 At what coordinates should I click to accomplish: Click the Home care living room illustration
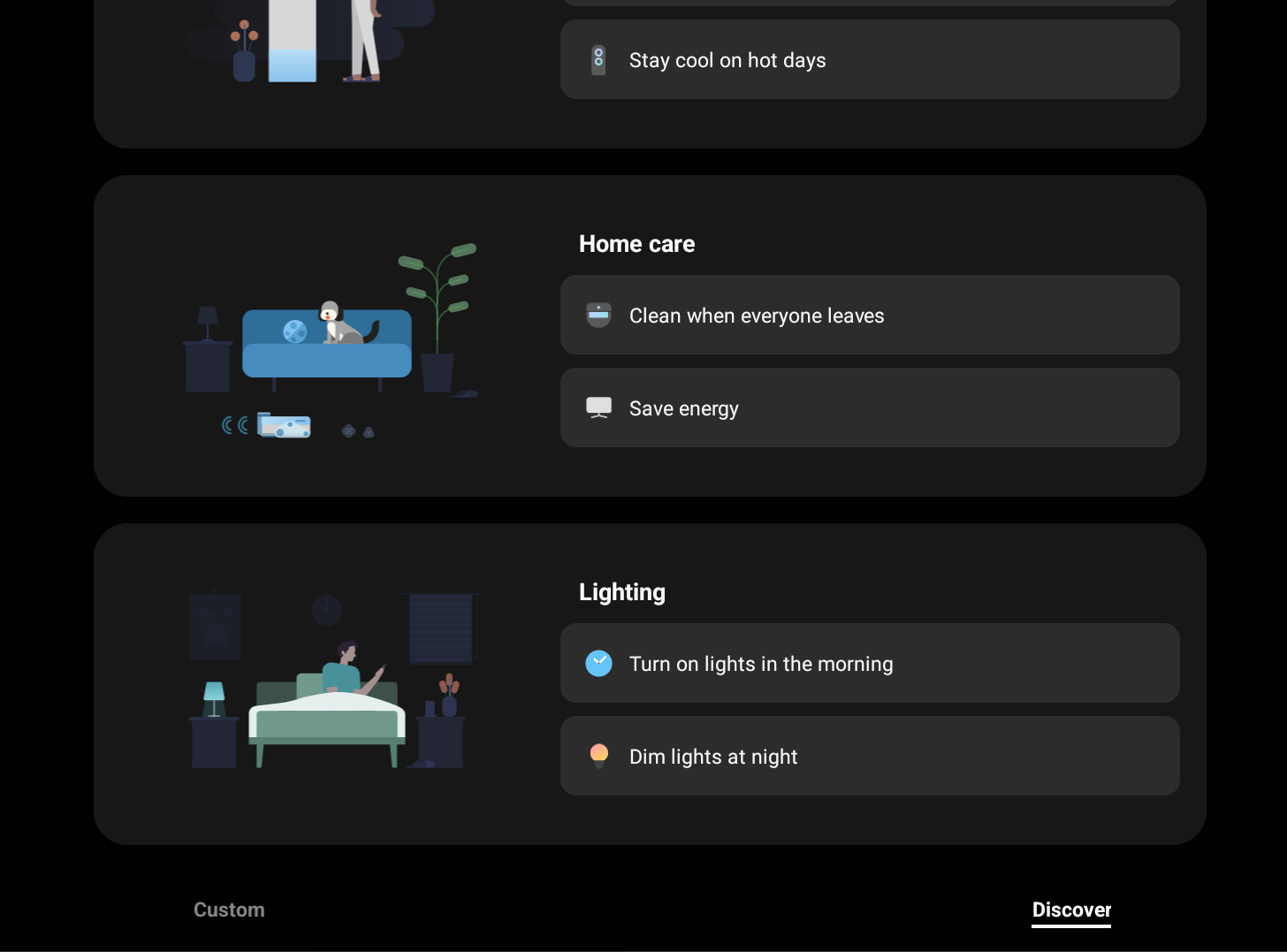331,340
